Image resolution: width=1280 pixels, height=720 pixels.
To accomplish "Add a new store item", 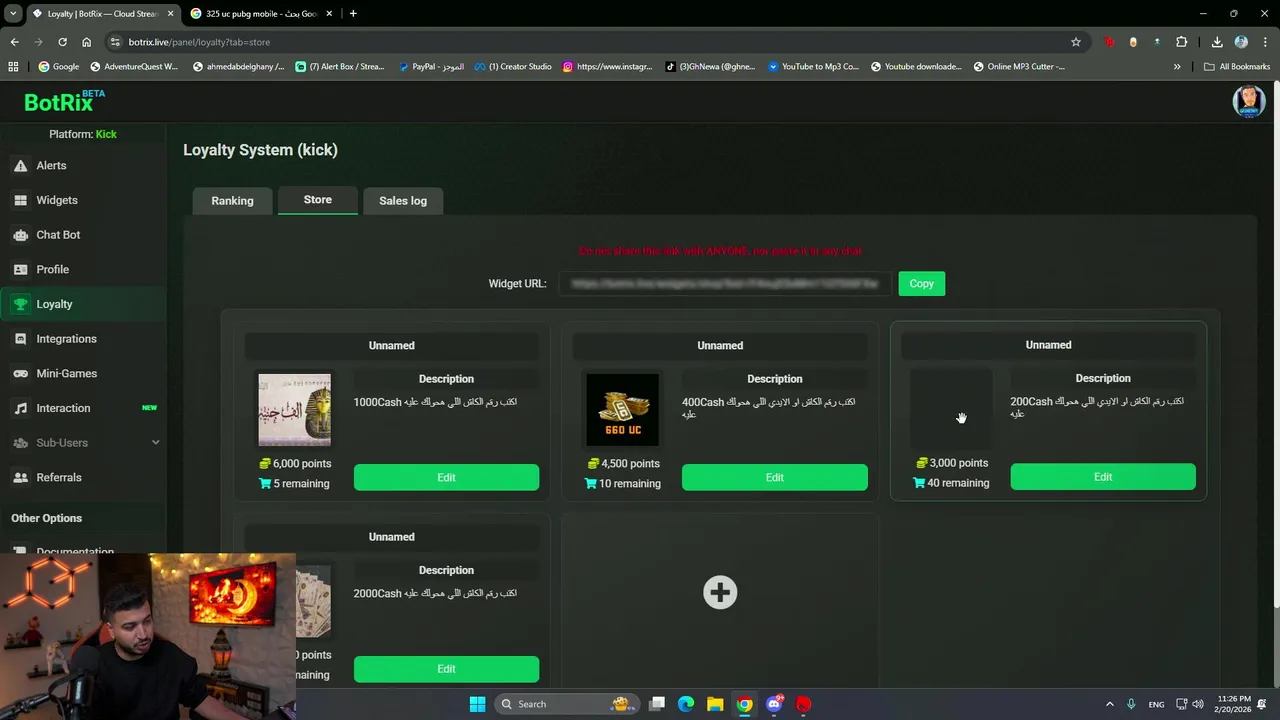I will pyautogui.click(x=720, y=592).
